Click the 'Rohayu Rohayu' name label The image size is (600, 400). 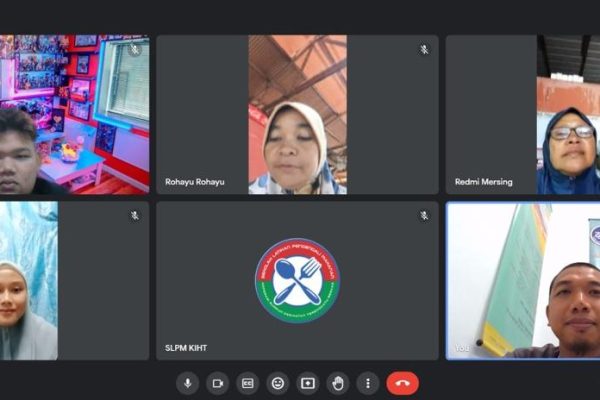click(193, 182)
